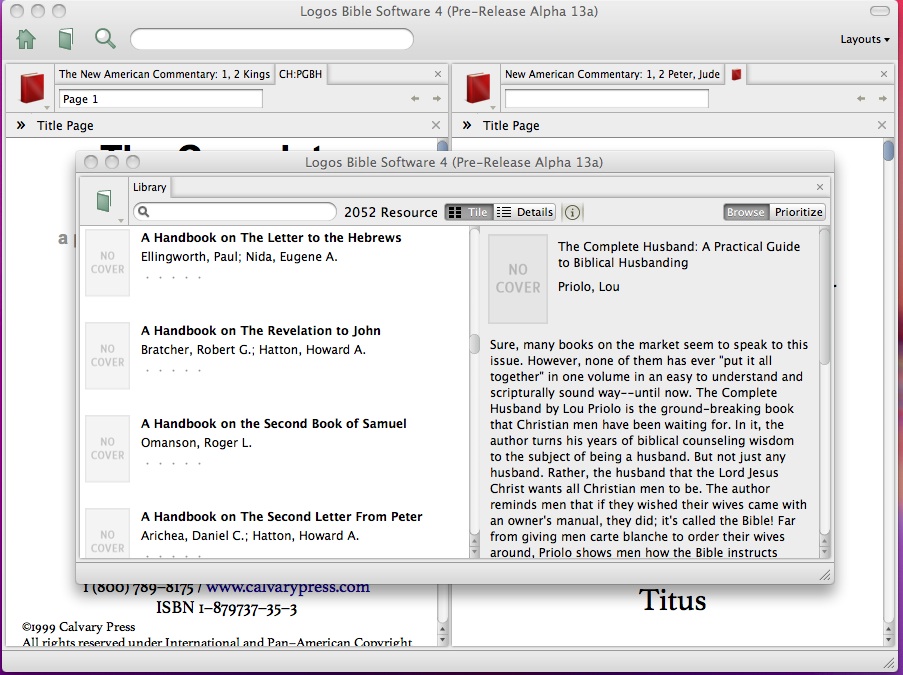
Task: Click down arrow of Library list scrollbar
Action: click(475, 552)
